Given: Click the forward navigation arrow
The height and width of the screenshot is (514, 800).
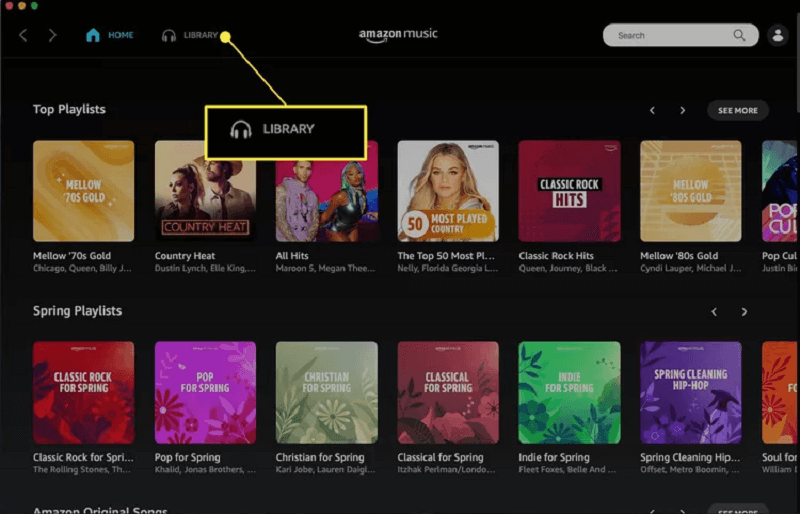Looking at the screenshot, I should point(52,36).
